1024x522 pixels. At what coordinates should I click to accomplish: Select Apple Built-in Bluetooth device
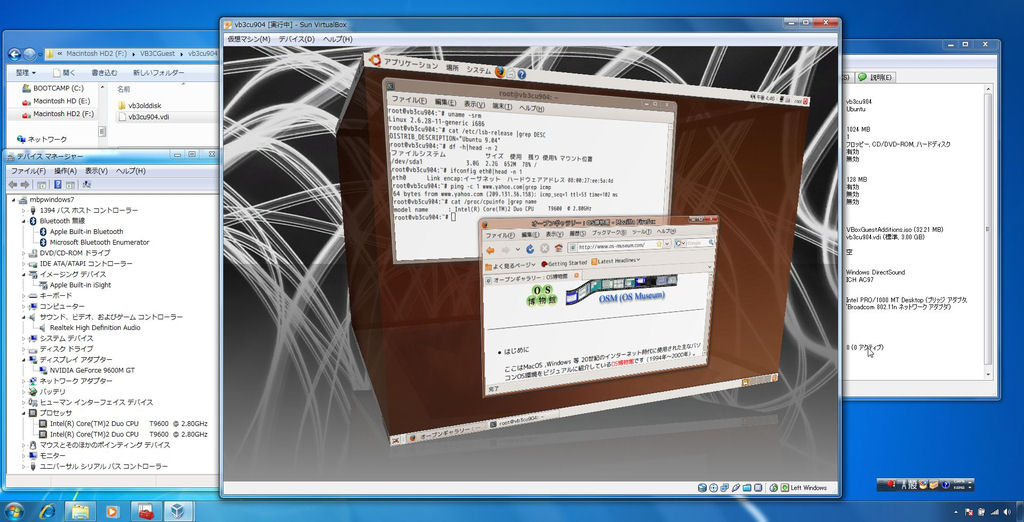tap(86, 231)
